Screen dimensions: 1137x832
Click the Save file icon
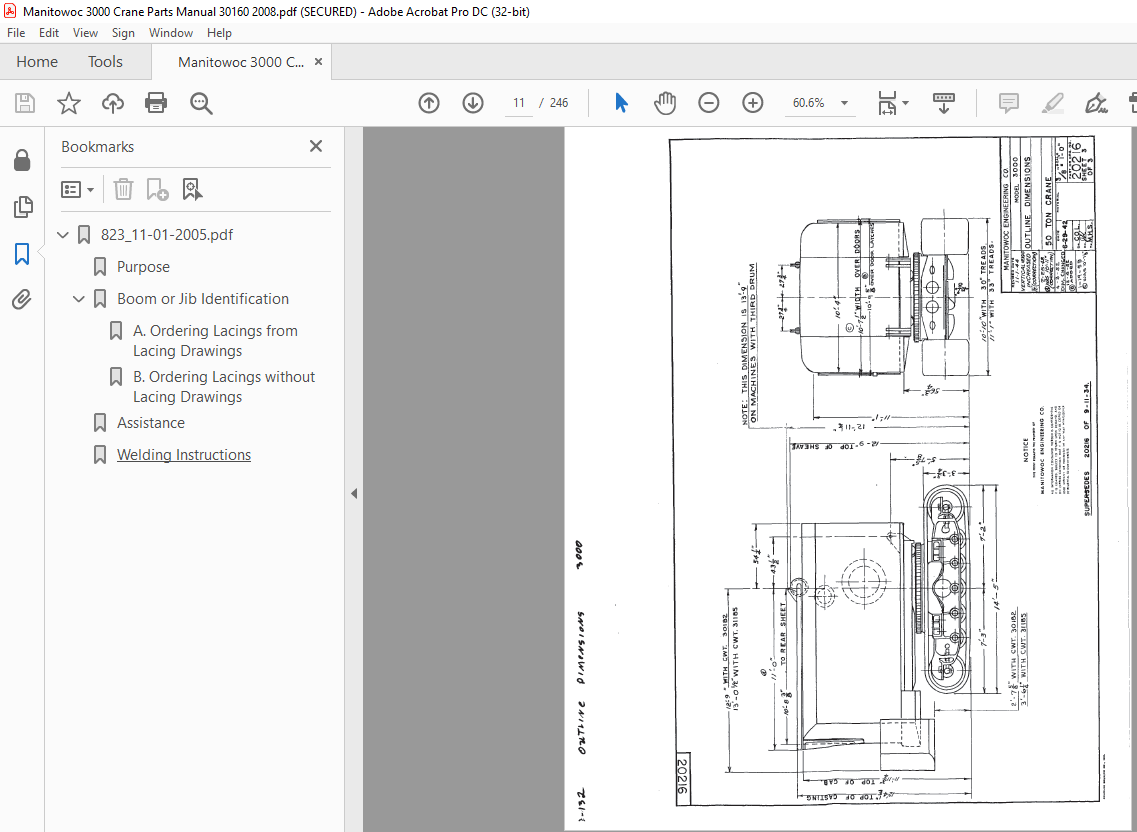[x=25, y=103]
